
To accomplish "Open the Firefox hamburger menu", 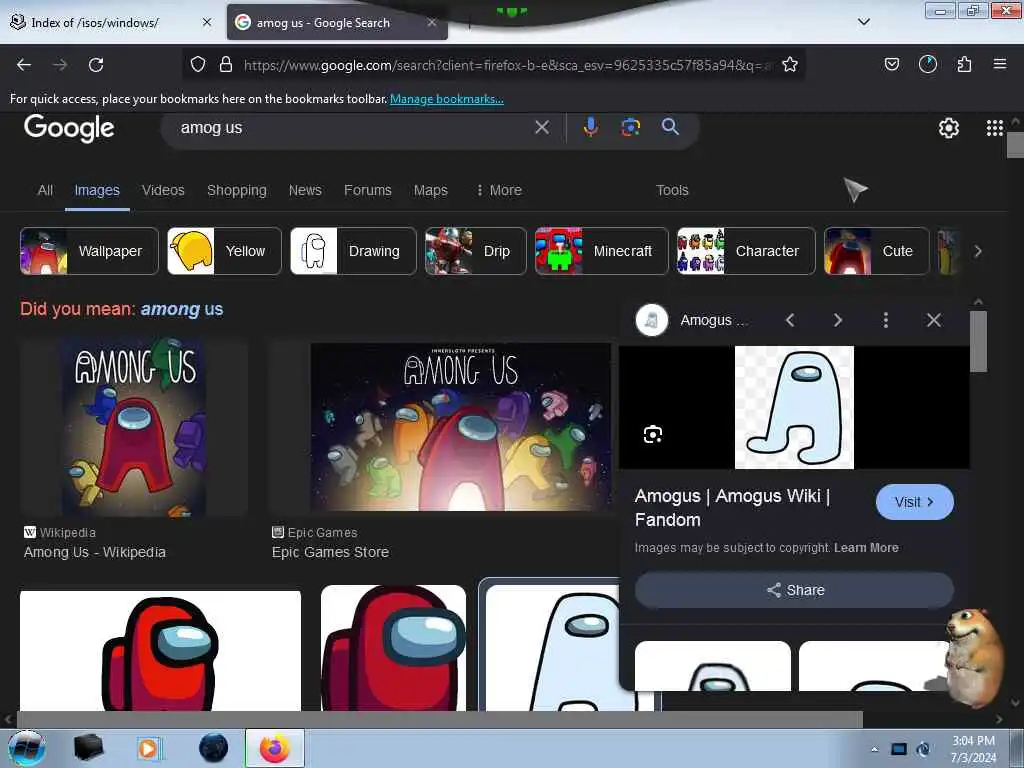I will click(1000, 64).
